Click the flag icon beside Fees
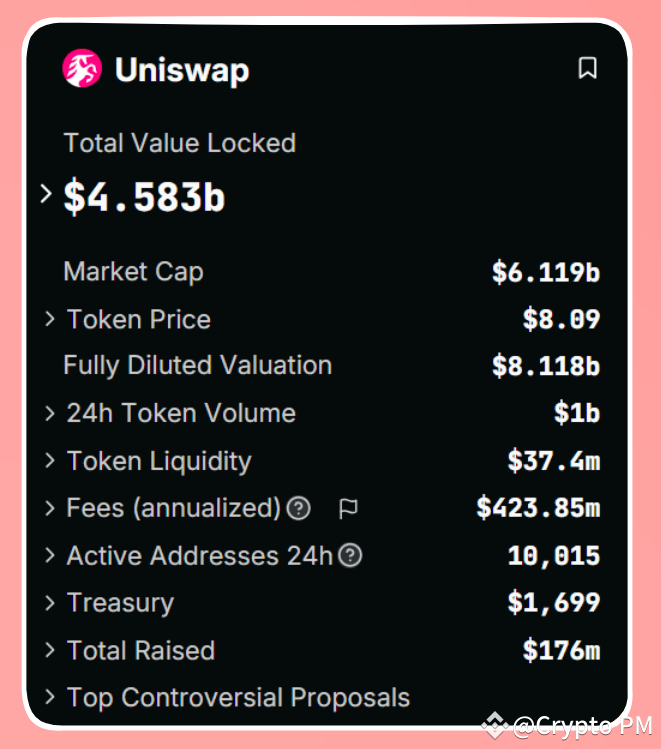The height and width of the screenshot is (749, 661). click(x=348, y=509)
